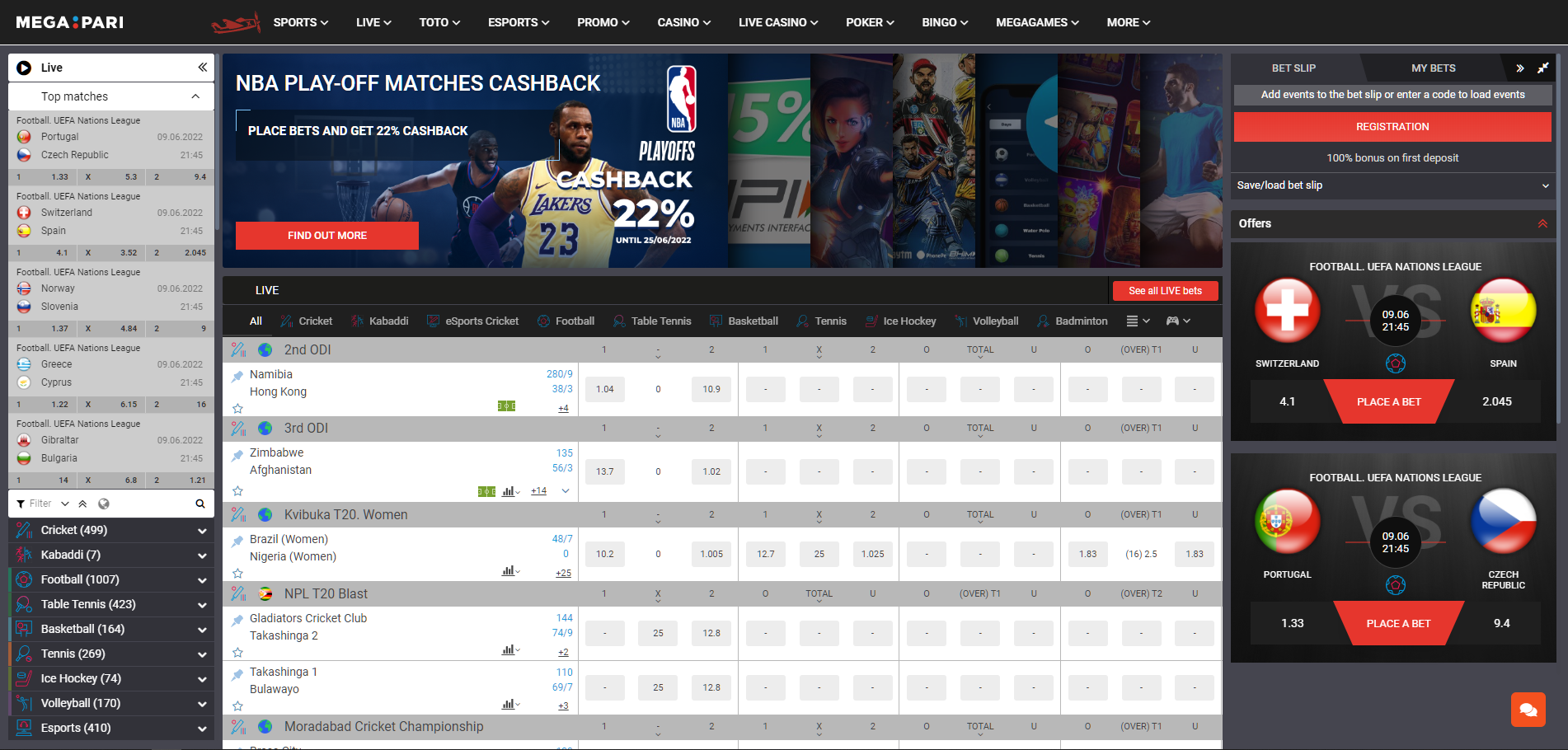Open statistics chart for Zimbabwe vs Afghanistan
This screenshot has height=750, width=1568.
[x=510, y=491]
